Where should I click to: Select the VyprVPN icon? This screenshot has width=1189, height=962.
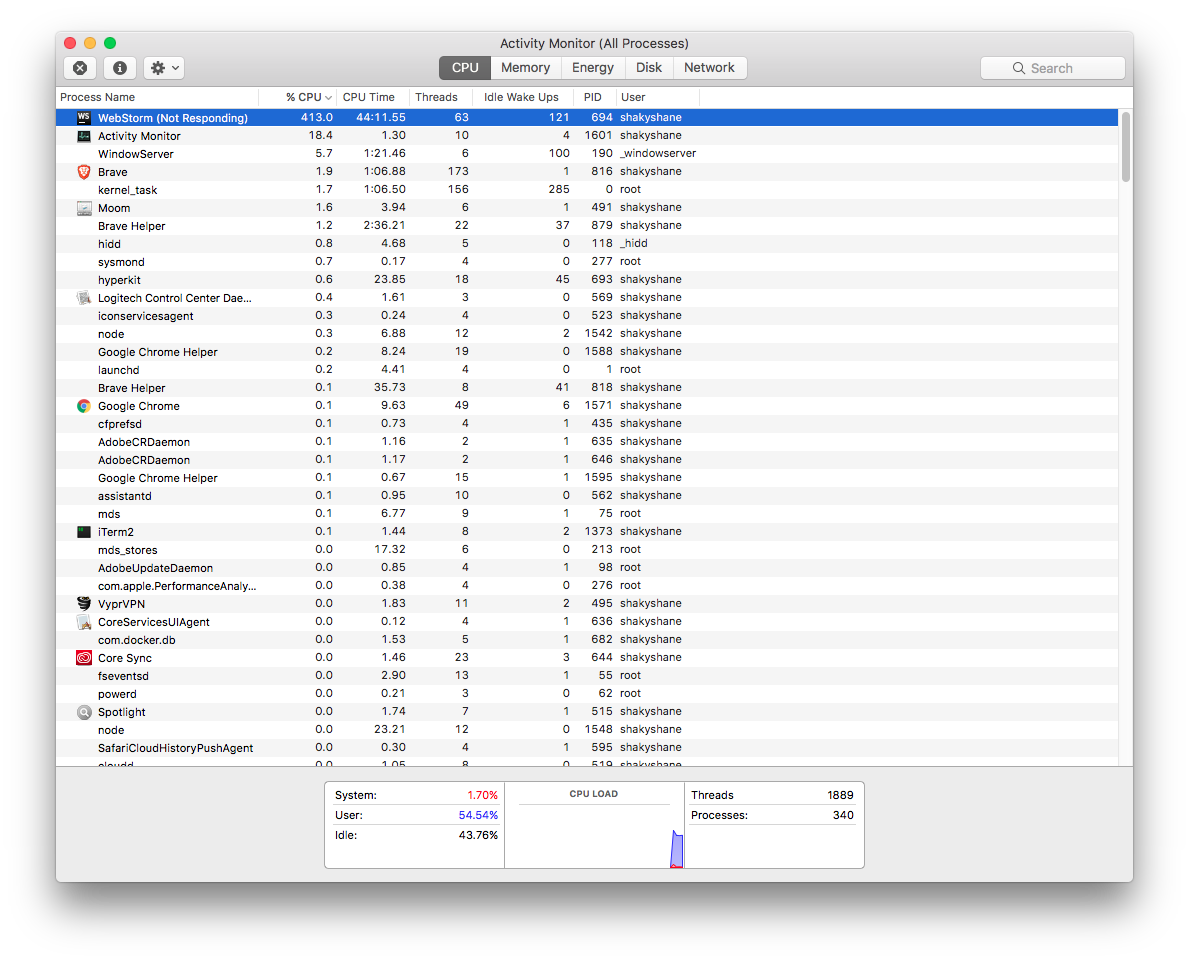point(83,603)
